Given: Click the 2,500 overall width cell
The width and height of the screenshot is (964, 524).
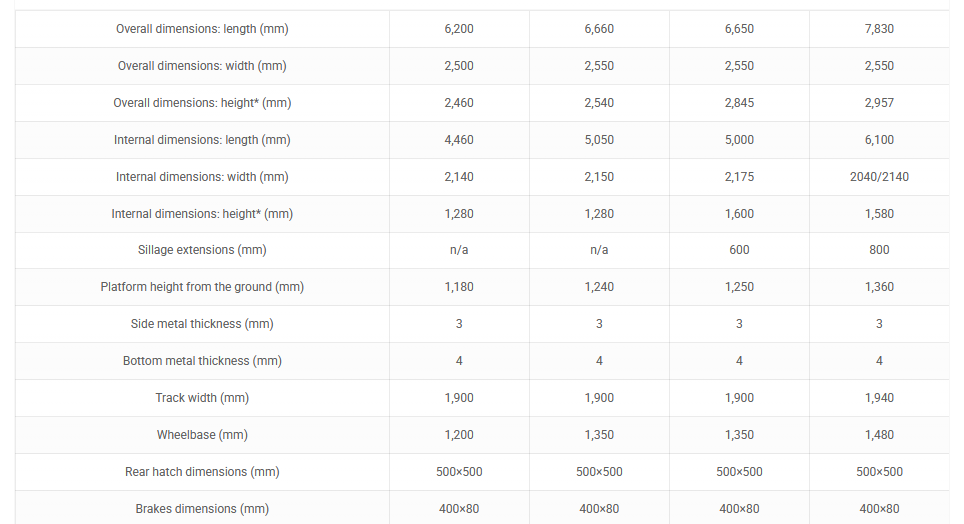Looking at the screenshot, I should (459, 66).
